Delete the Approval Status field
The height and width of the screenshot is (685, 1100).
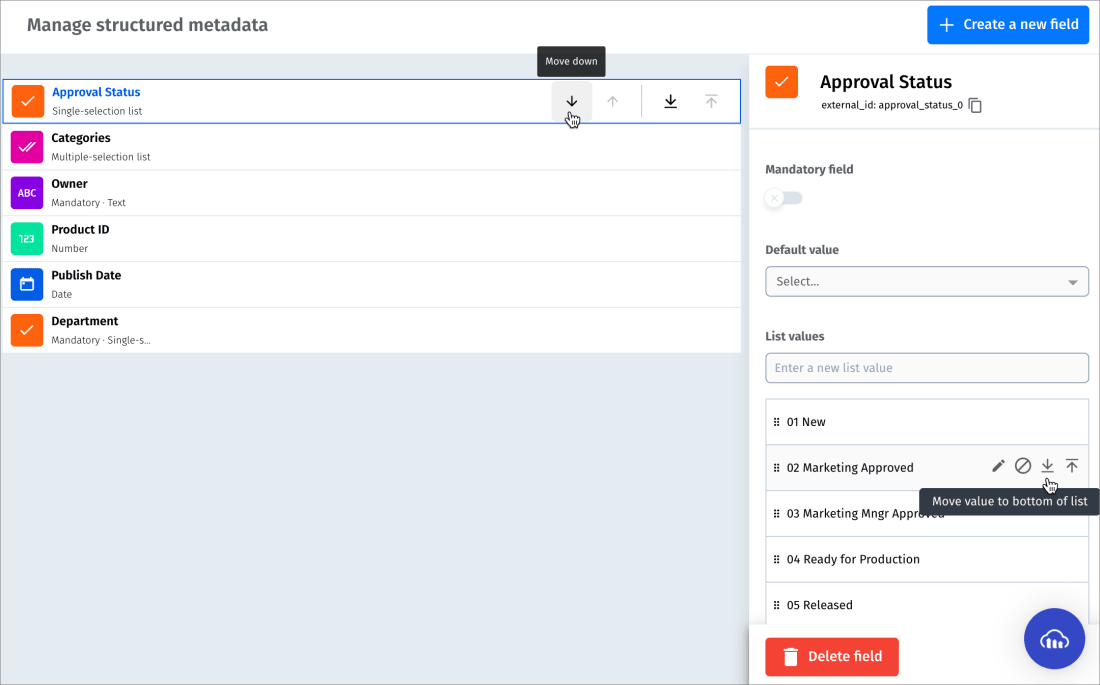coord(832,656)
